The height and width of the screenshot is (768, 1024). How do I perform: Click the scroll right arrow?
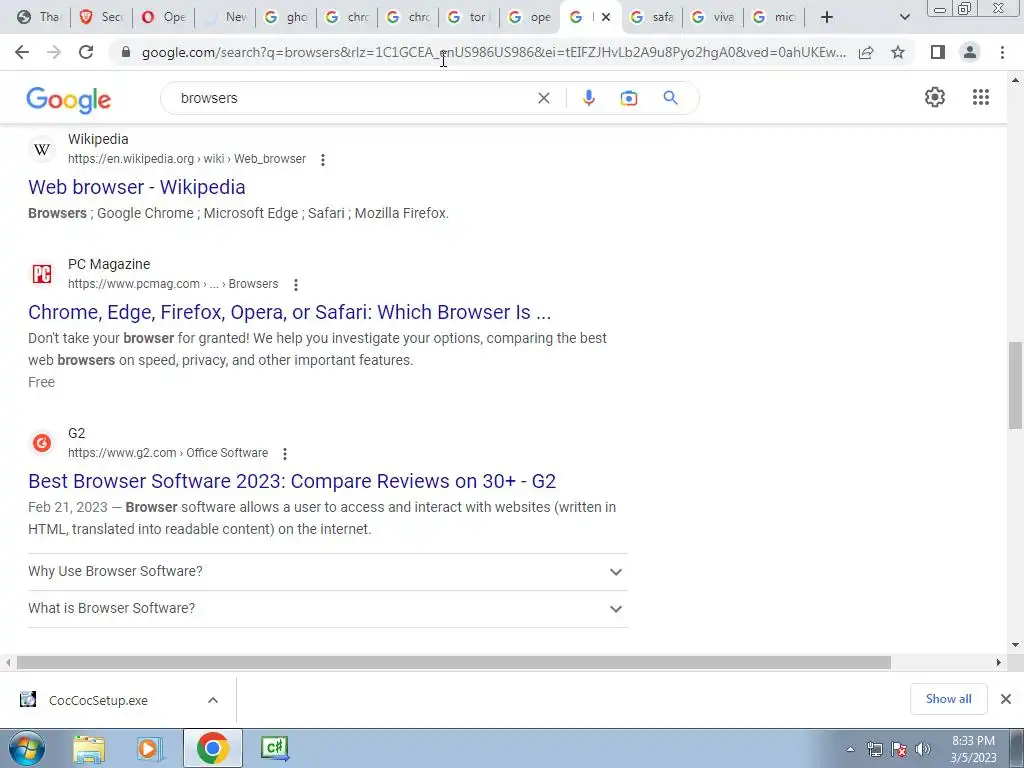click(999, 663)
